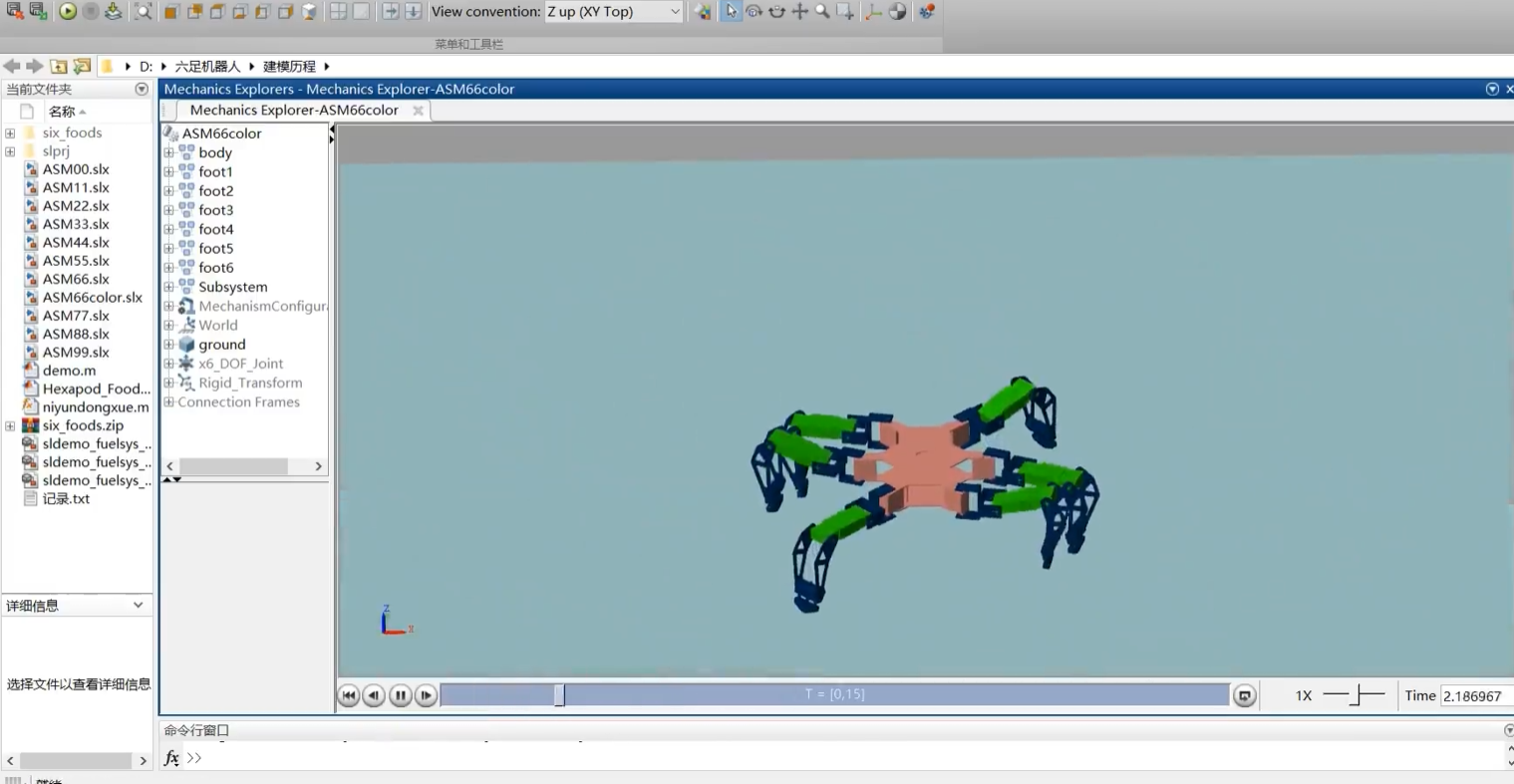Open the current folder panel actions menu
The width and height of the screenshot is (1514, 784).
point(142,89)
